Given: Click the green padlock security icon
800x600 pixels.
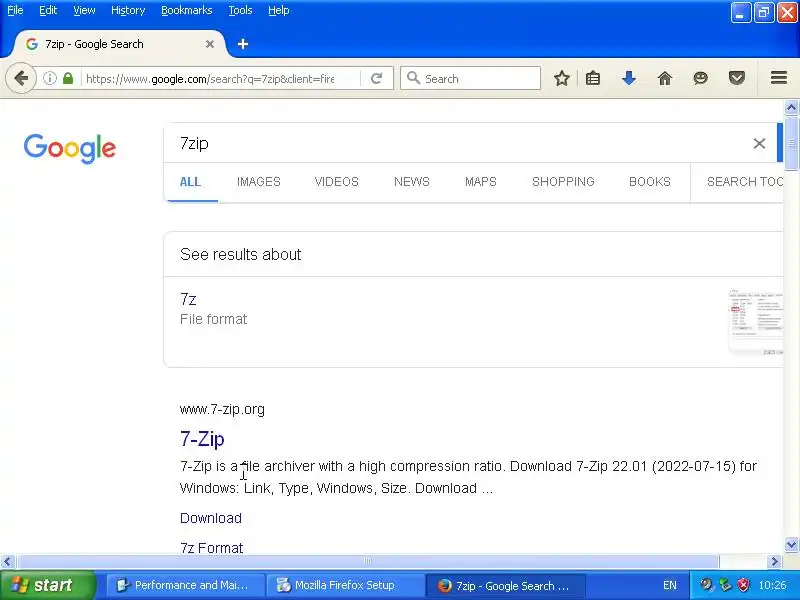Looking at the screenshot, I should pyautogui.click(x=68, y=79).
